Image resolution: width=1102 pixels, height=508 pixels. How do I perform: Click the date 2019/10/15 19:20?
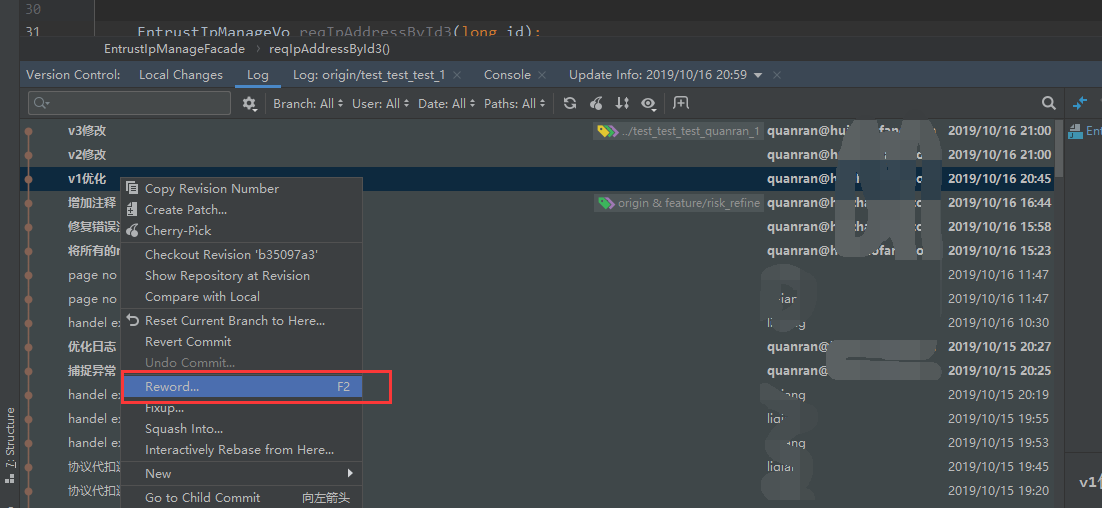999,490
